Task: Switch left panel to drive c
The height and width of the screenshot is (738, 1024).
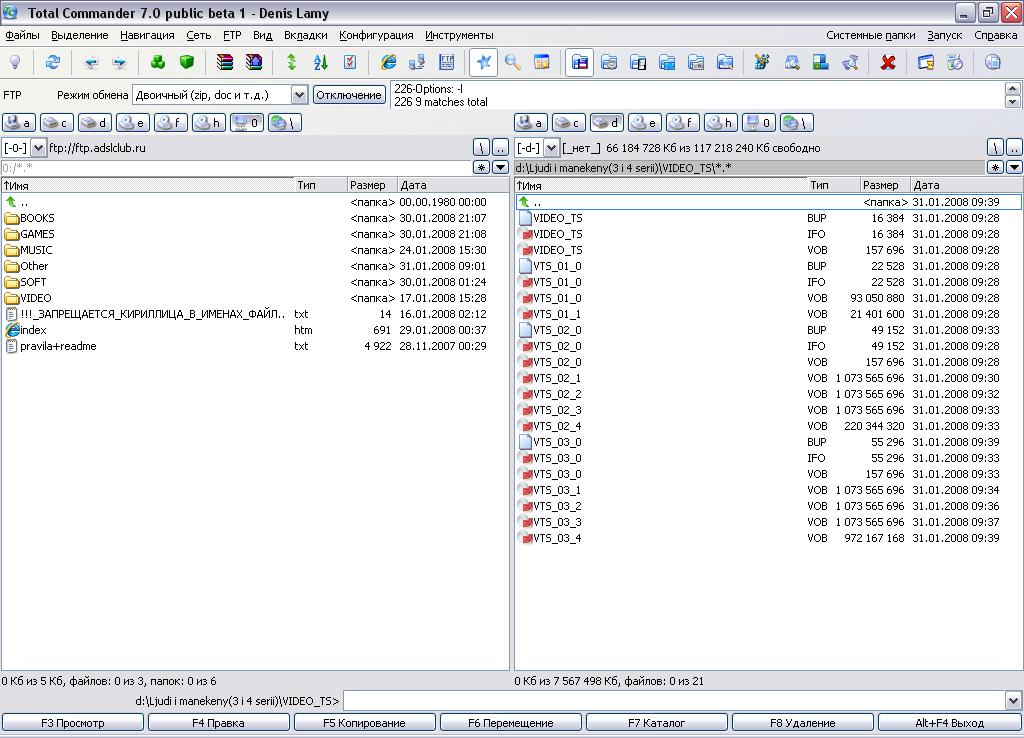Action: pyautogui.click(x=56, y=123)
